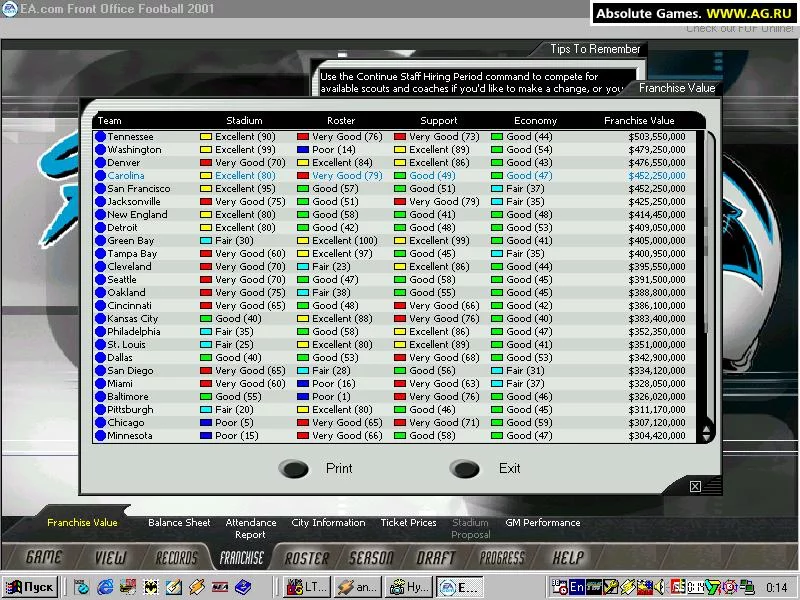Screen dimensions: 800x600
Task: Open the Windows Start (Пуск) button
Action: [x=30, y=587]
